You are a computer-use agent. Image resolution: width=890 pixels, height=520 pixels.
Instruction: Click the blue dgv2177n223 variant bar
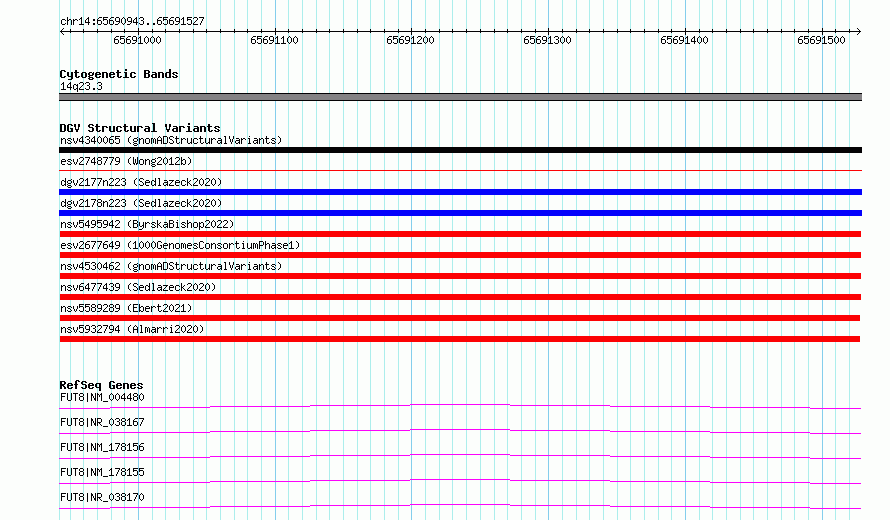[x=460, y=192]
